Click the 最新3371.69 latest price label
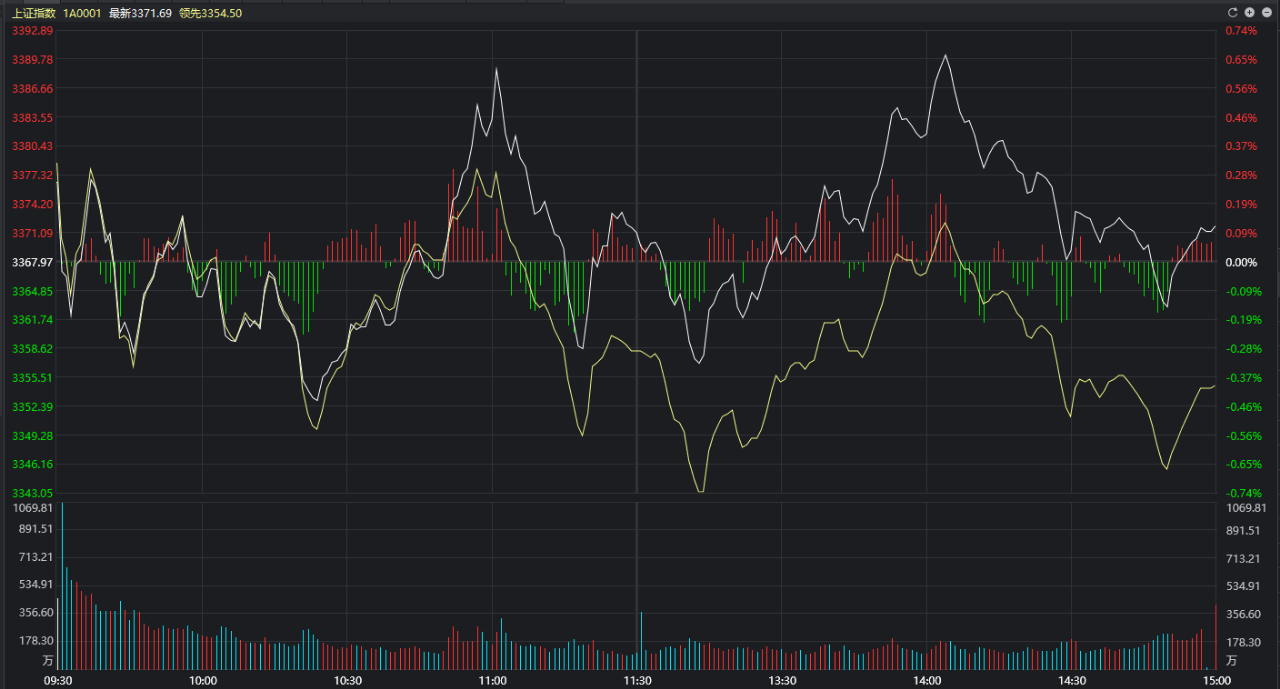This screenshot has width=1280, height=689. (140, 13)
